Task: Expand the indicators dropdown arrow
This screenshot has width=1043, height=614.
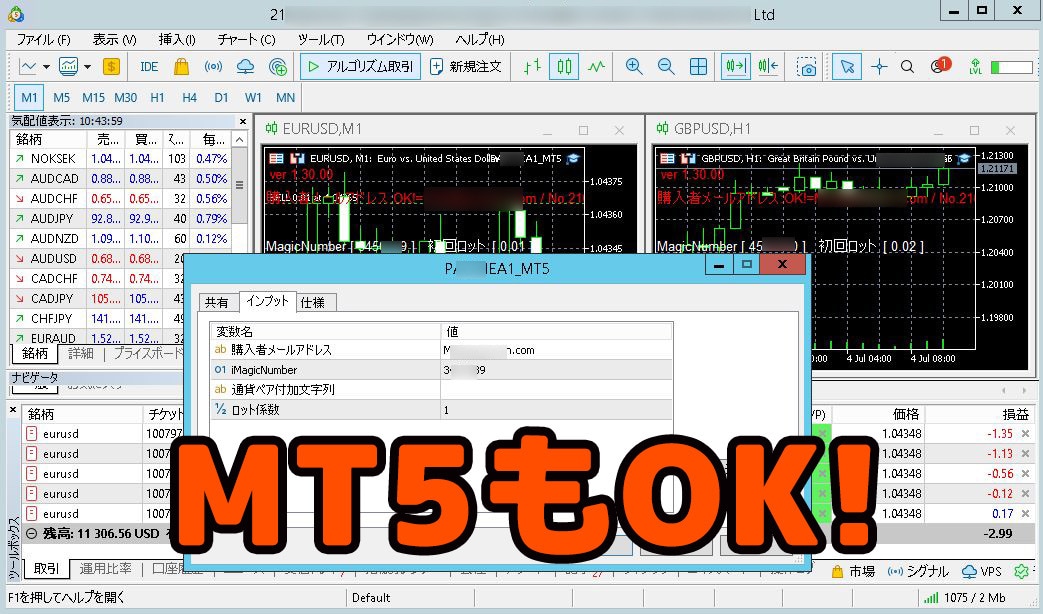Action: [x=87, y=67]
